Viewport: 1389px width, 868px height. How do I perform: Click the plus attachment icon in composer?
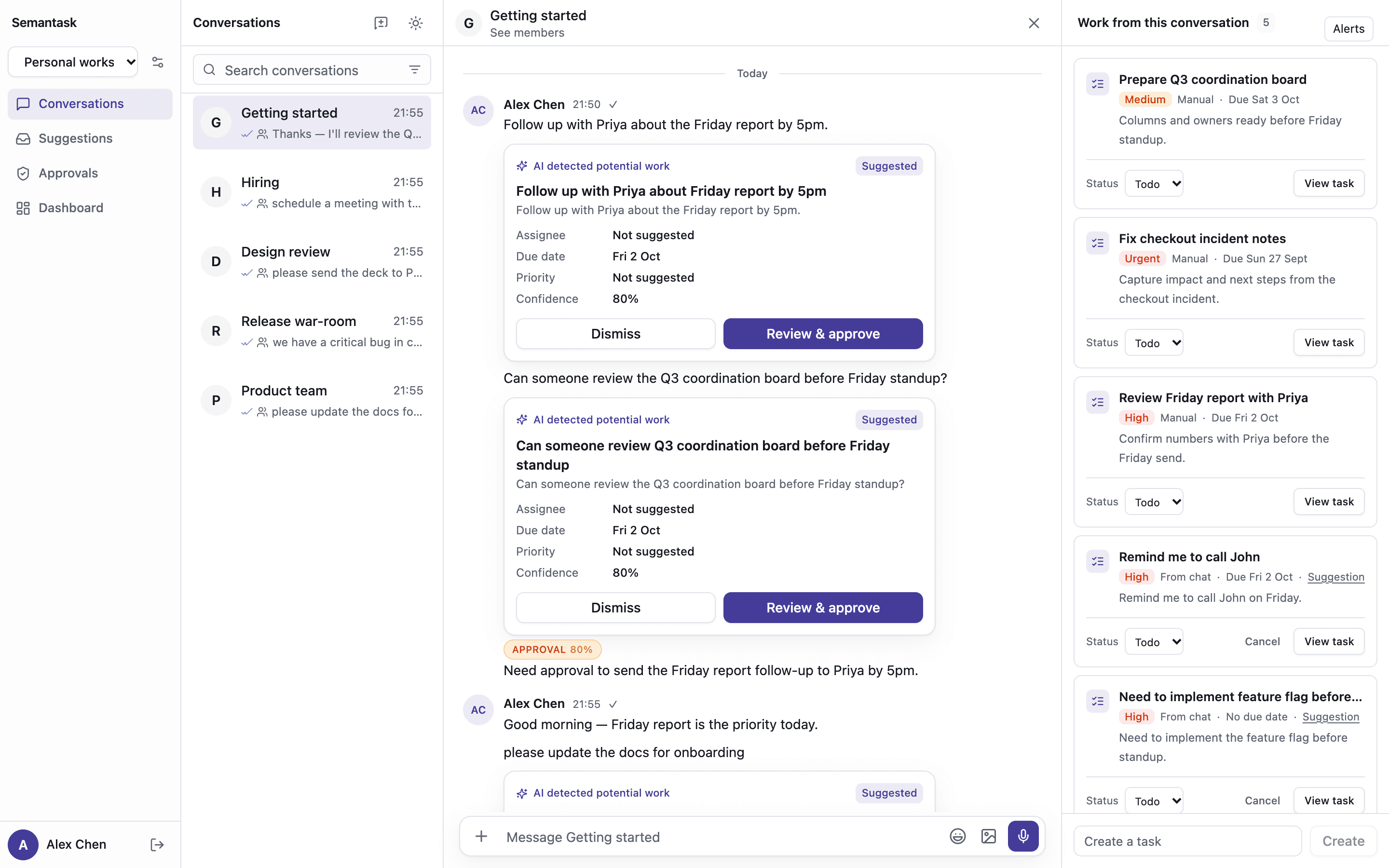coord(481,837)
